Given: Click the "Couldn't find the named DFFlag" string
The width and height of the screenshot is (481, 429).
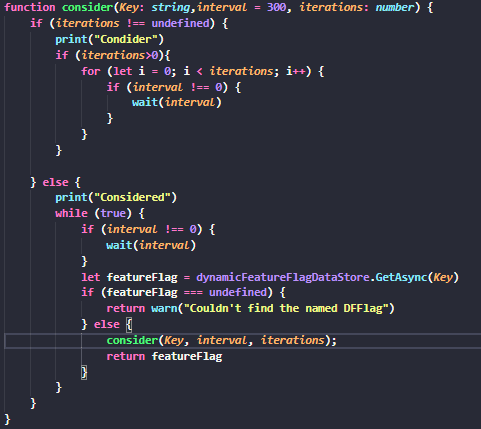Looking at the screenshot, I should coord(286,308).
